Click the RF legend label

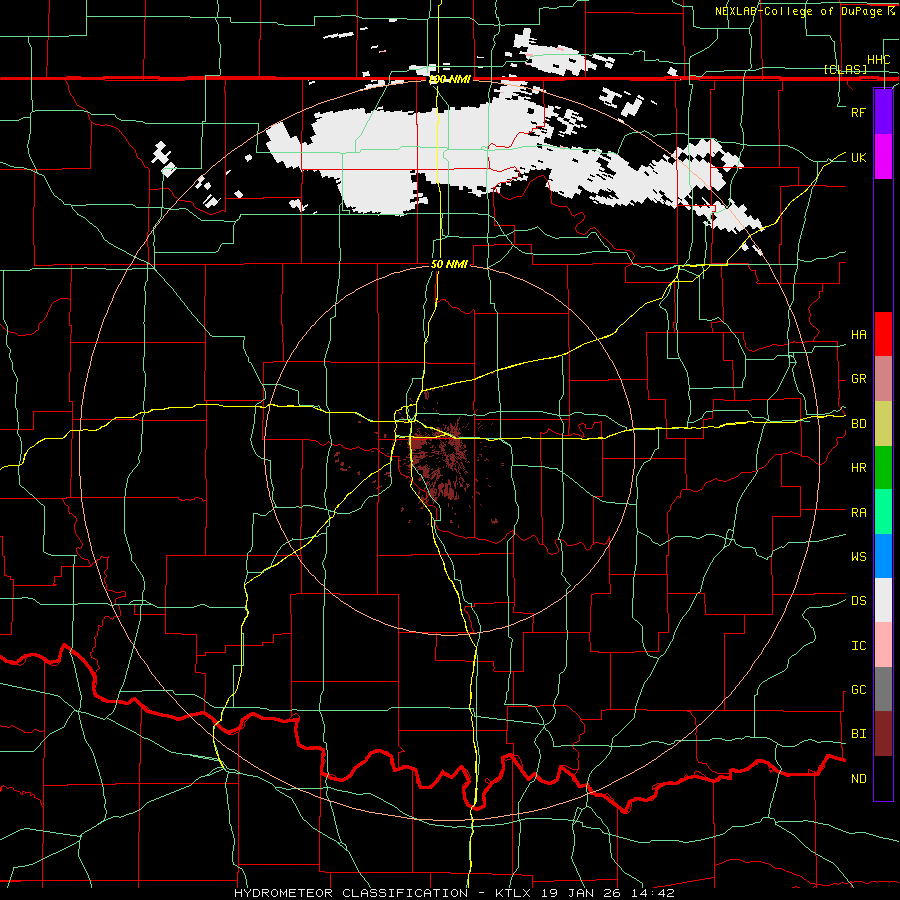[858, 112]
